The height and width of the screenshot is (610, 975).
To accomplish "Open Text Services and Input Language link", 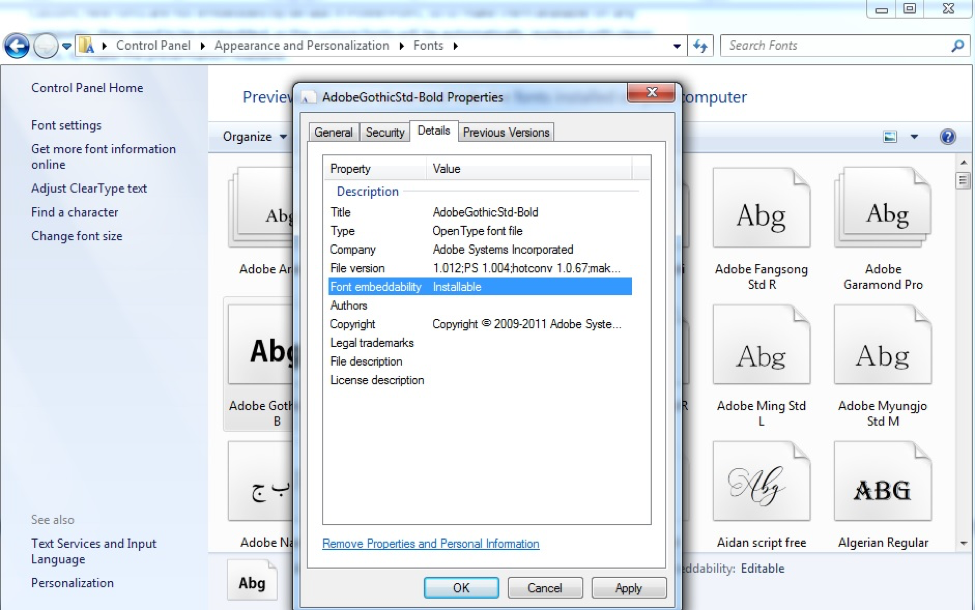I will coord(93,551).
